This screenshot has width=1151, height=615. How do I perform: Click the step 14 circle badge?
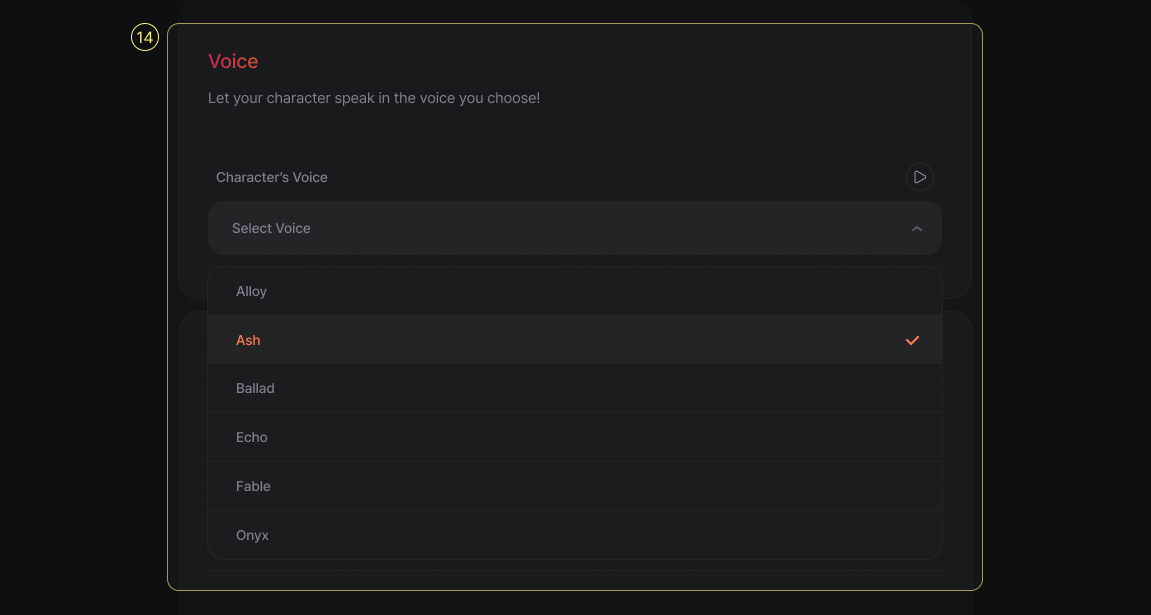pos(145,38)
